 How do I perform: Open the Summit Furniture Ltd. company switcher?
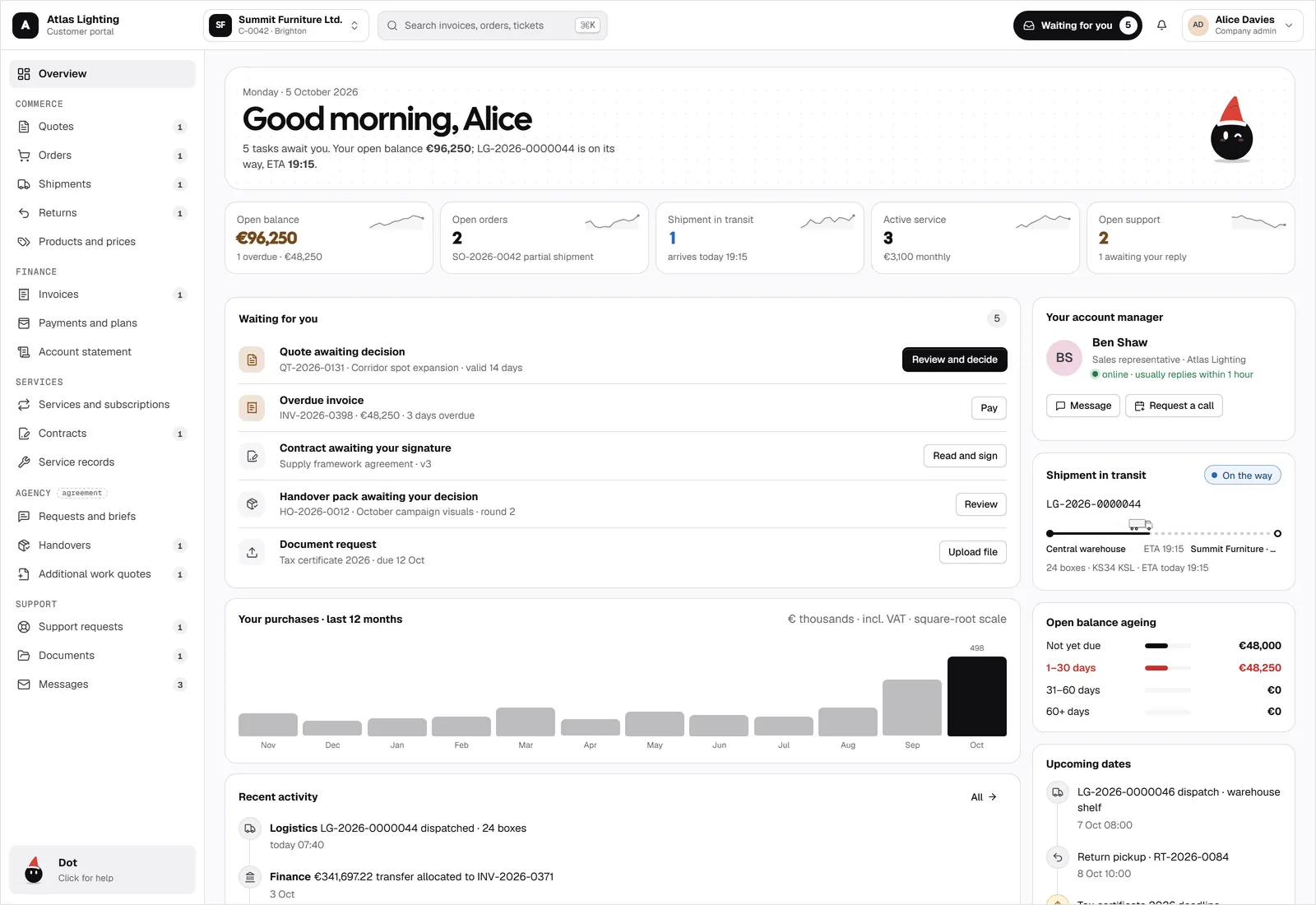point(286,26)
